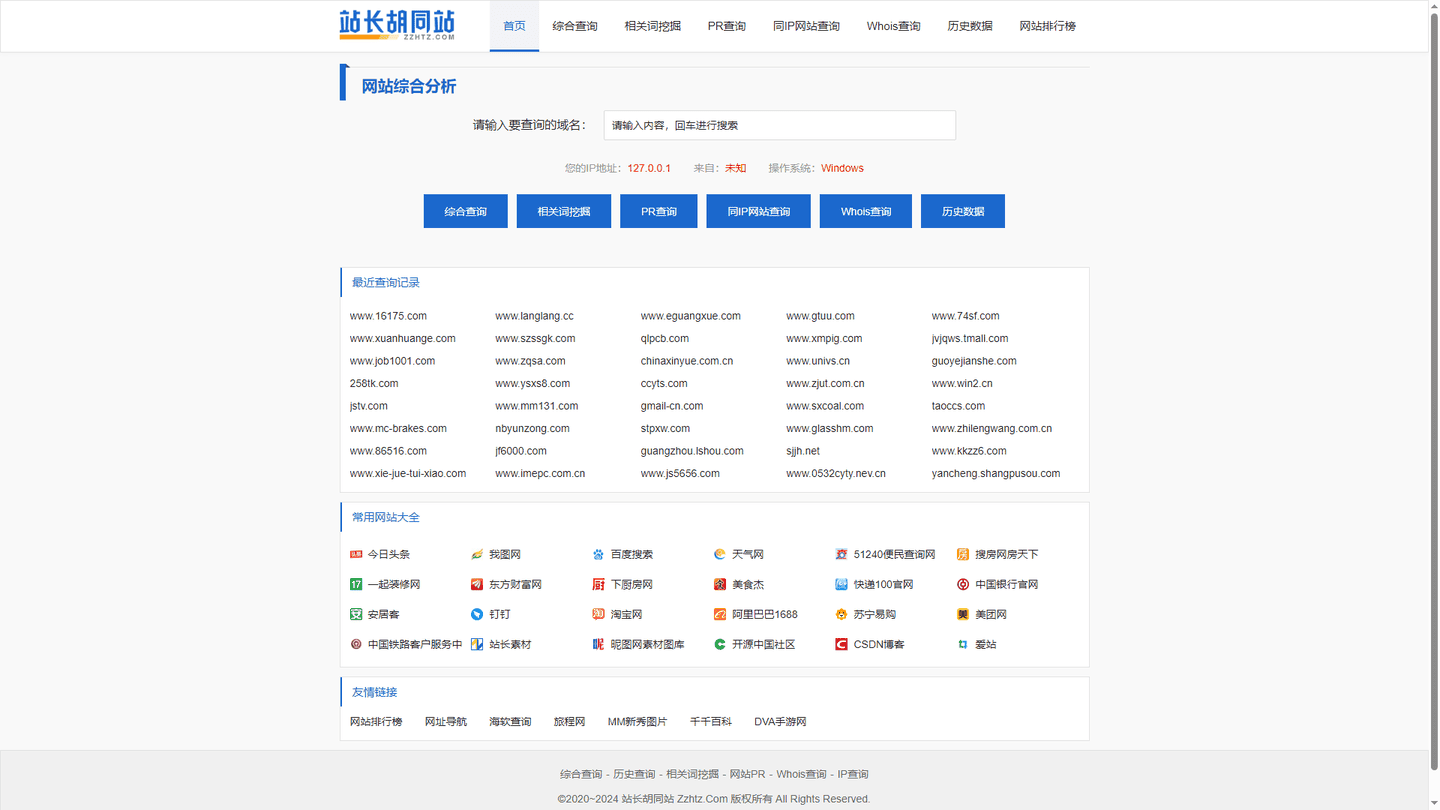This screenshot has width=1440, height=810.
Task: Click the blue 综合查询 button
Action: tap(466, 211)
